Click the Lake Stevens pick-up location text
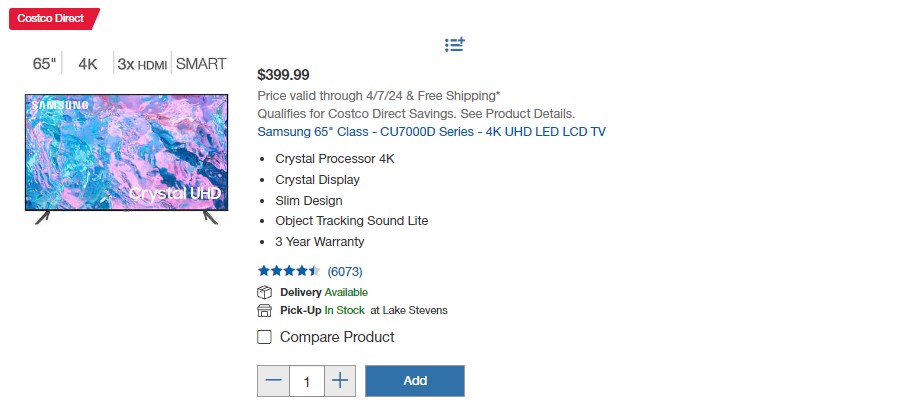The width and height of the screenshot is (913, 405). [x=409, y=310]
